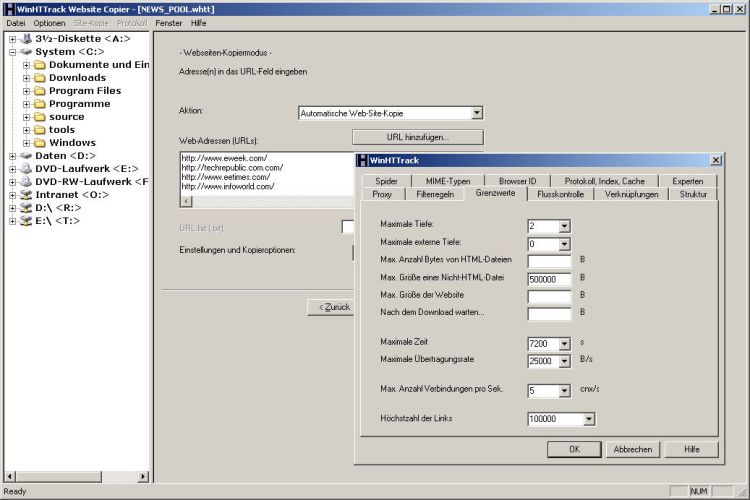Expand the Windows folder node
This screenshot has width=750, height=500.
click(x=27, y=143)
